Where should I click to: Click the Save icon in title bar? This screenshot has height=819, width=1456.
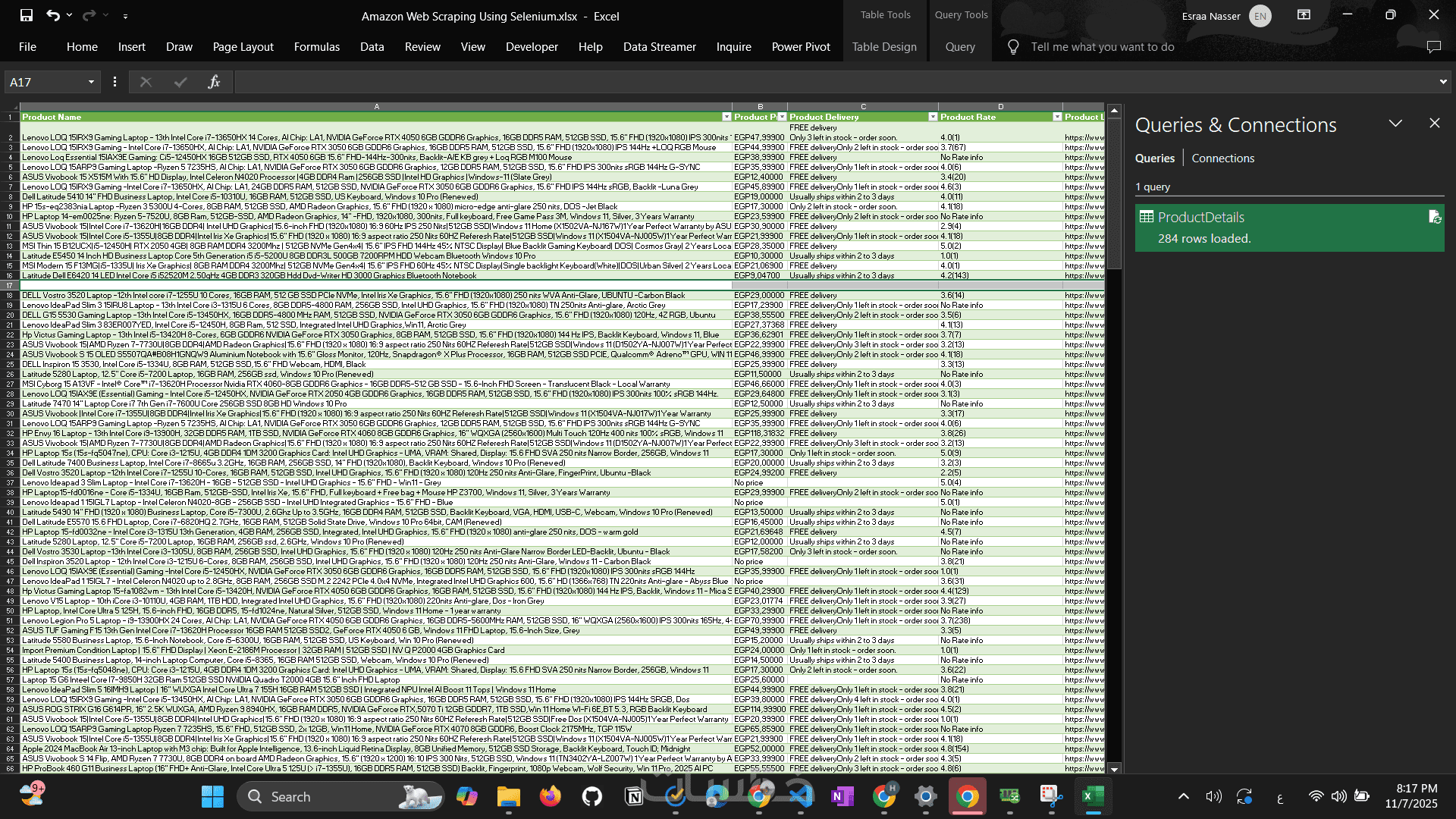pyautogui.click(x=27, y=15)
